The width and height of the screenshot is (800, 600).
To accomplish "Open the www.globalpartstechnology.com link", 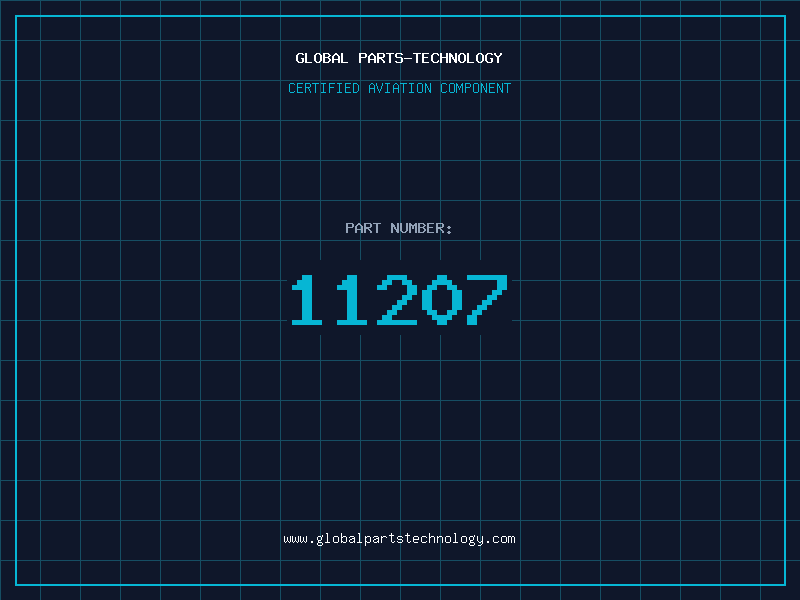I will [x=399, y=539].
